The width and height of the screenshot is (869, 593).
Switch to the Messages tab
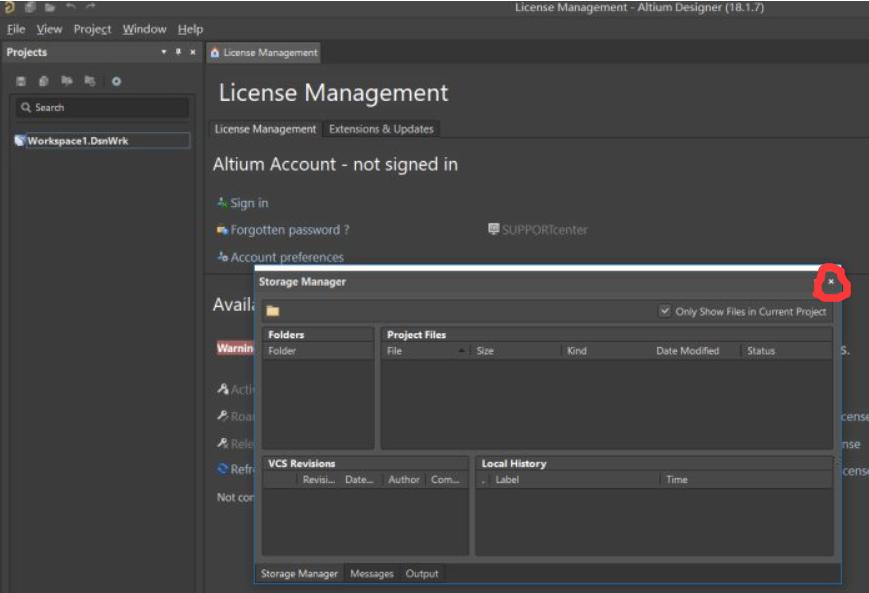click(371, 574)
